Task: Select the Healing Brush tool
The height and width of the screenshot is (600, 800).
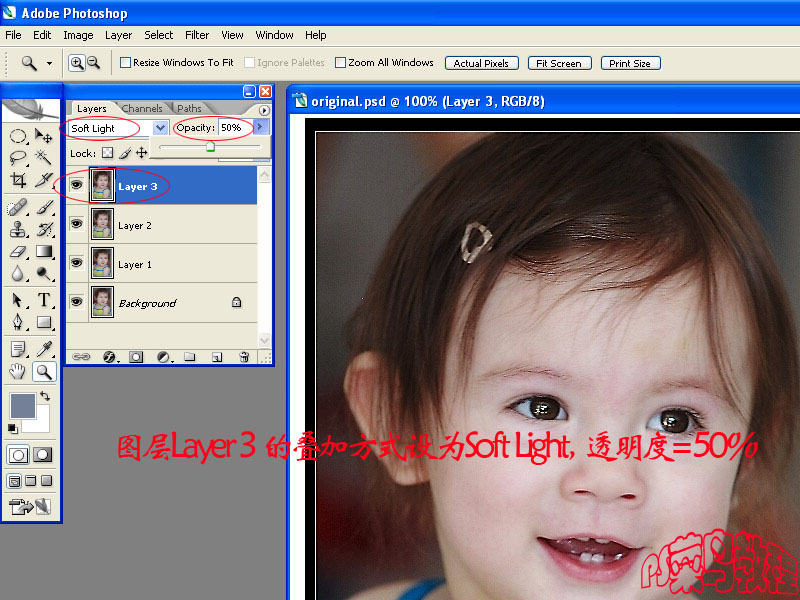Action: (18, 207)
